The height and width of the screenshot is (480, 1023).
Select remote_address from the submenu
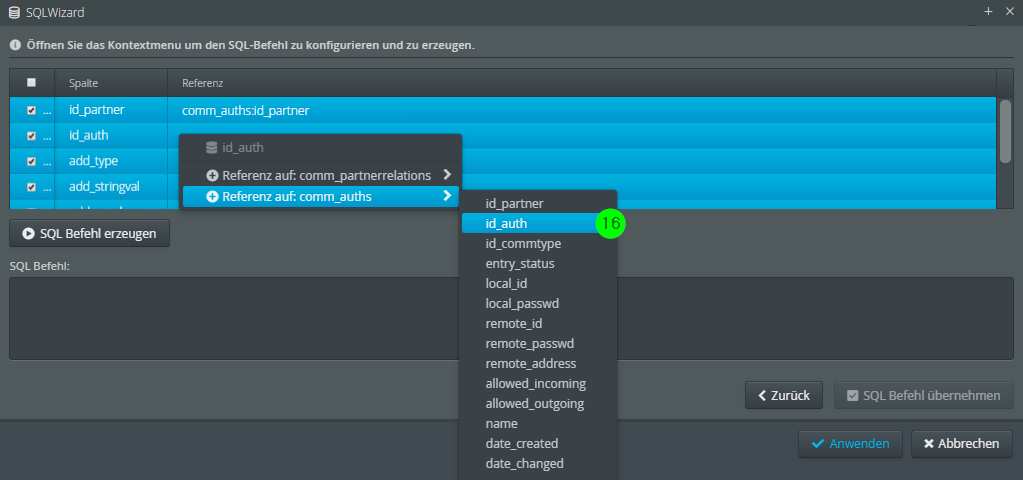(x=539, y=364)
